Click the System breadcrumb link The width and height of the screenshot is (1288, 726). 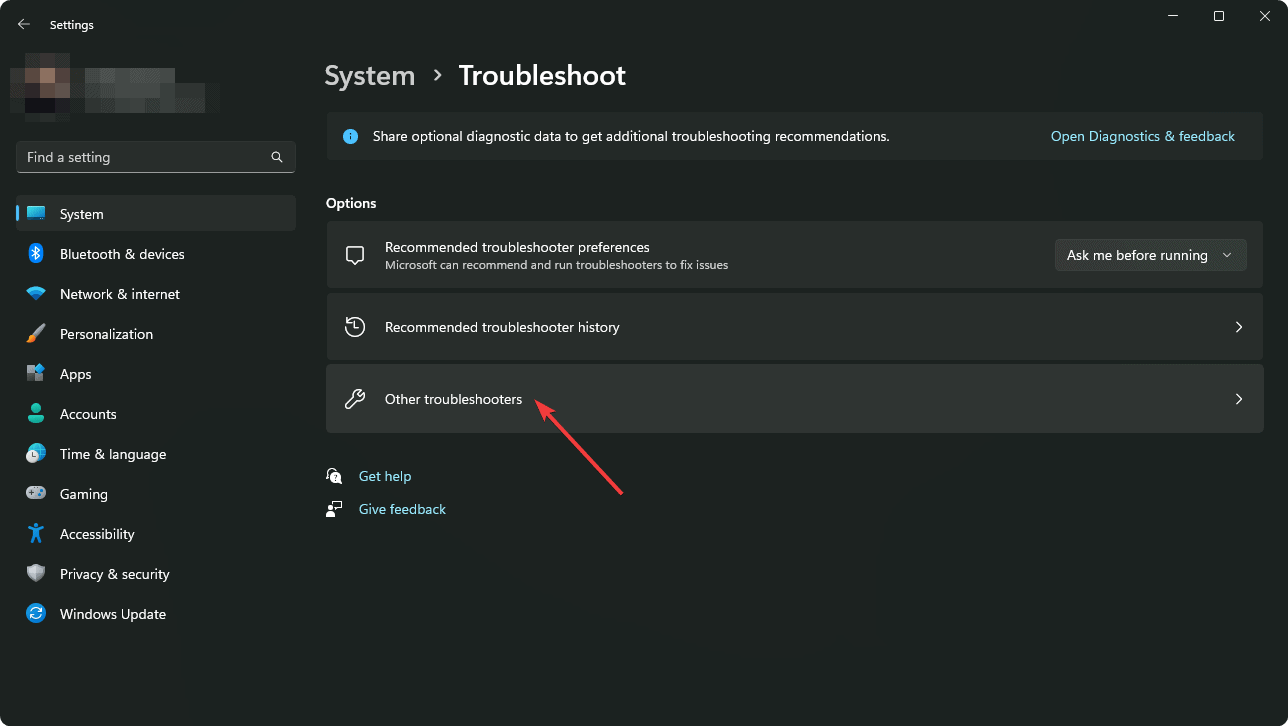tap(369, 75)
